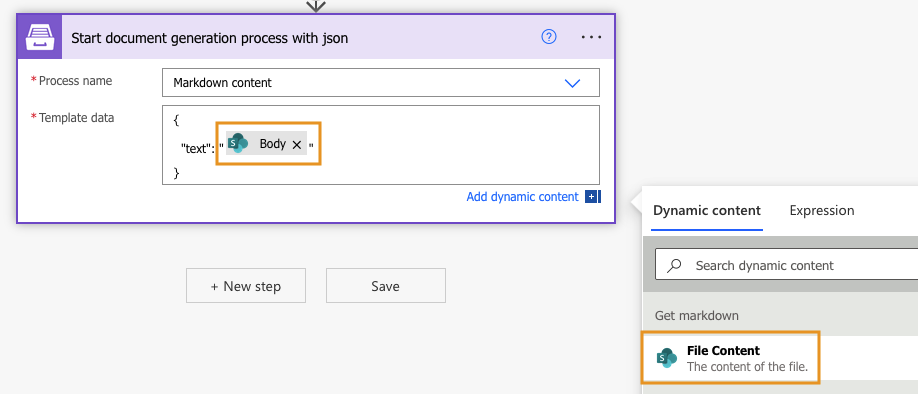Select the Body dynamic content token

[x=266, y=143]
